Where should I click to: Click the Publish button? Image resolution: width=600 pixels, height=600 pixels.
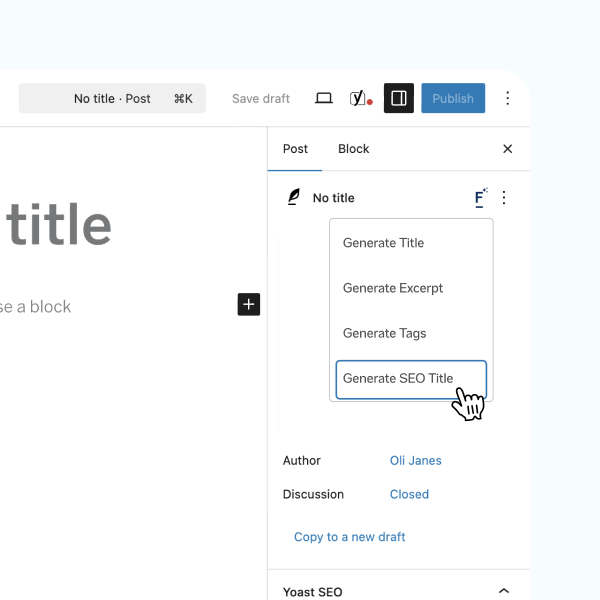pos(453,98)
